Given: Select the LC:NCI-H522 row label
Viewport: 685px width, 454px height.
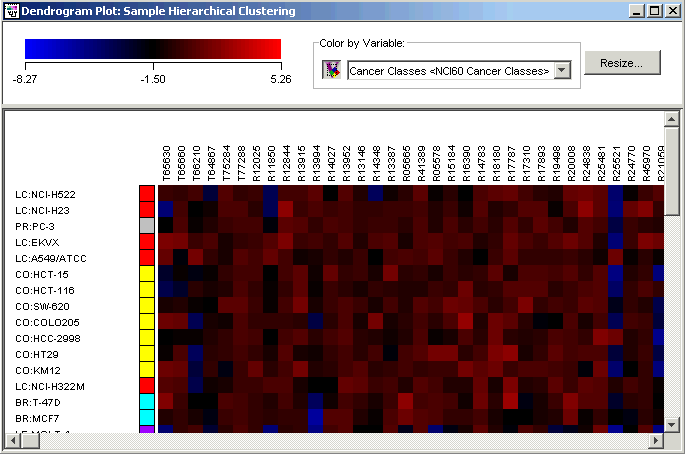Looking at the screenshot, I should click(45, 194).
